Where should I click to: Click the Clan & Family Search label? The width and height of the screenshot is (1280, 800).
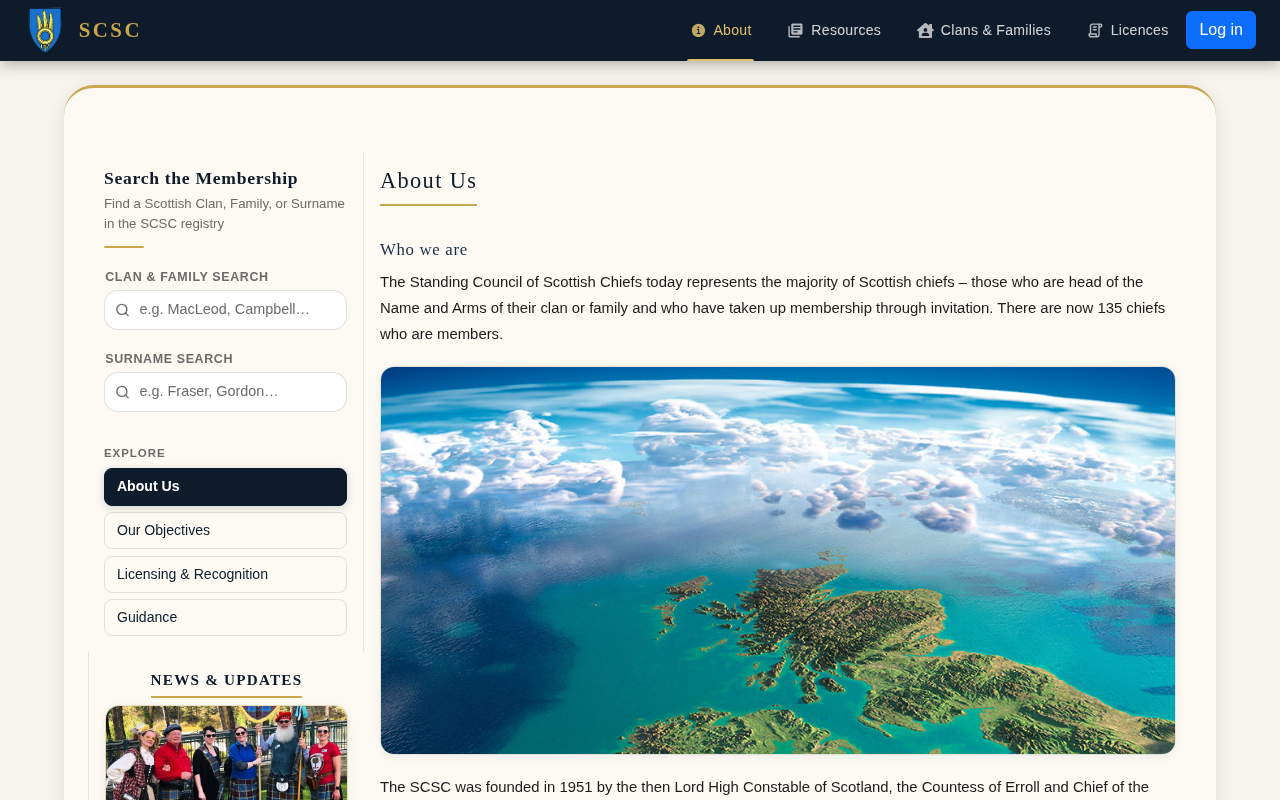(187, 277)
